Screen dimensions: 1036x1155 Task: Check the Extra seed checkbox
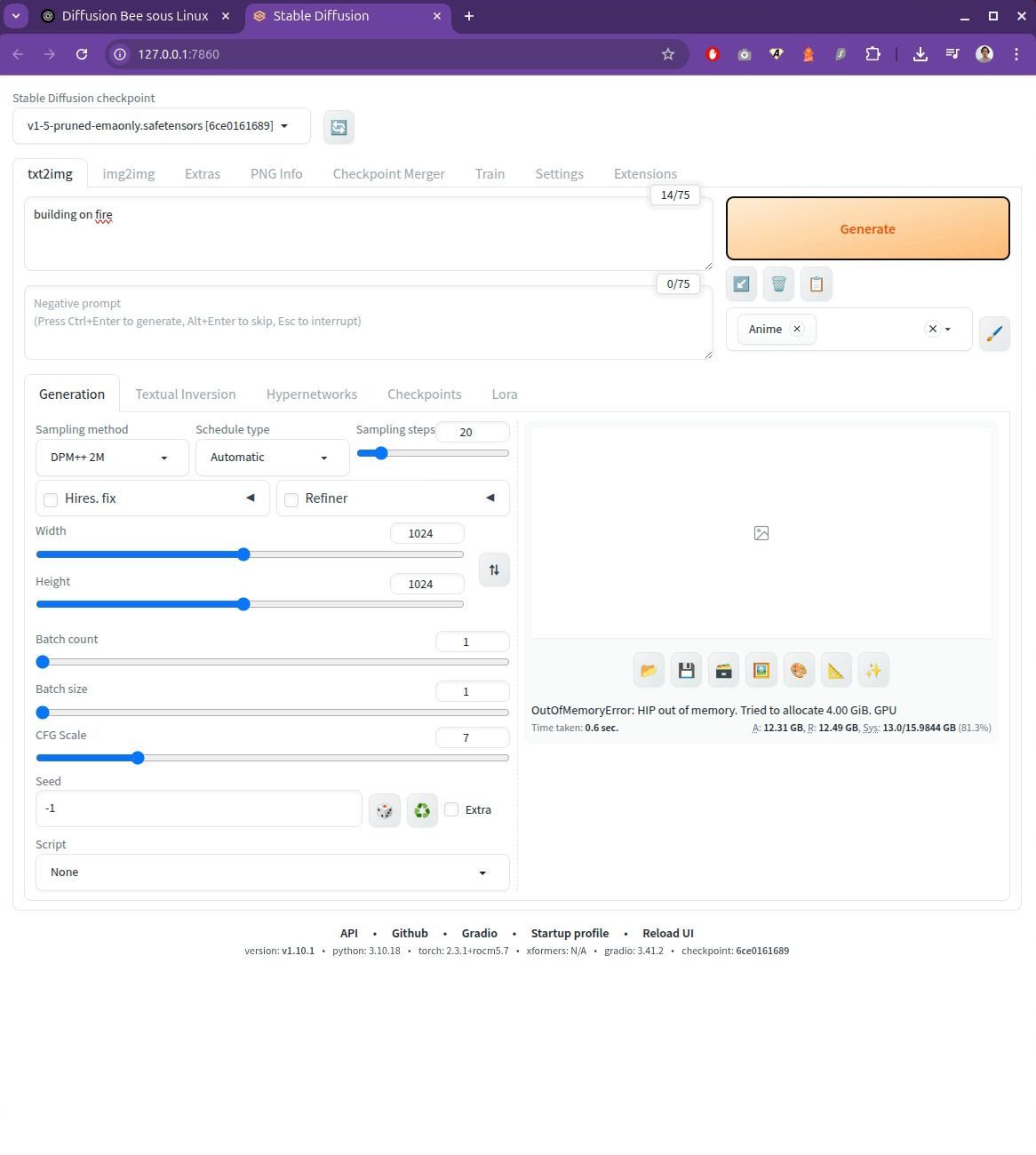451,809
